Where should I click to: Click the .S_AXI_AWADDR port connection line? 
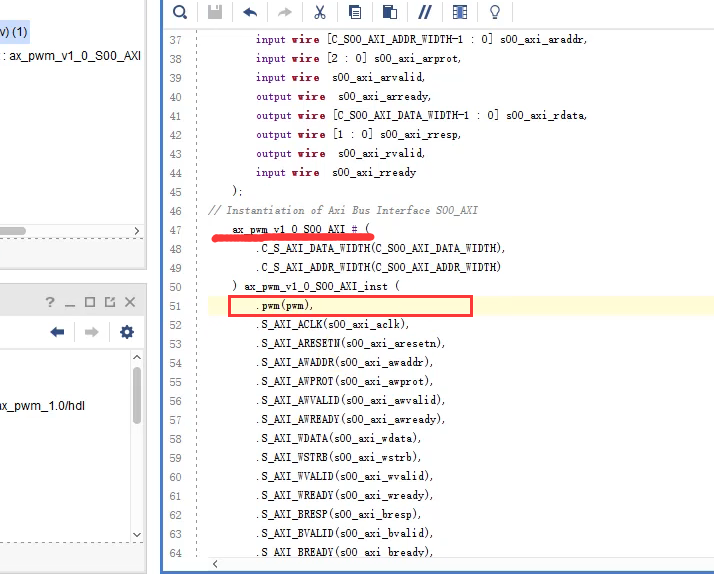pyautogui.click(x=344, y=363)
